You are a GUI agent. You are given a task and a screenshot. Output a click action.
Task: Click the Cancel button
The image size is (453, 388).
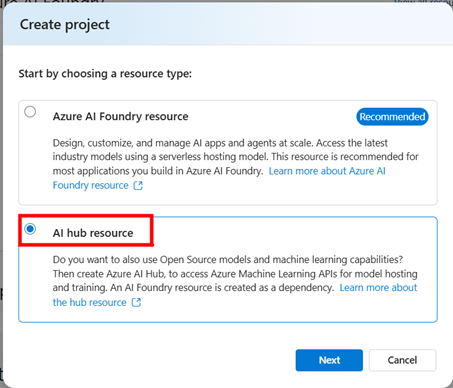[x=402, y=360]
